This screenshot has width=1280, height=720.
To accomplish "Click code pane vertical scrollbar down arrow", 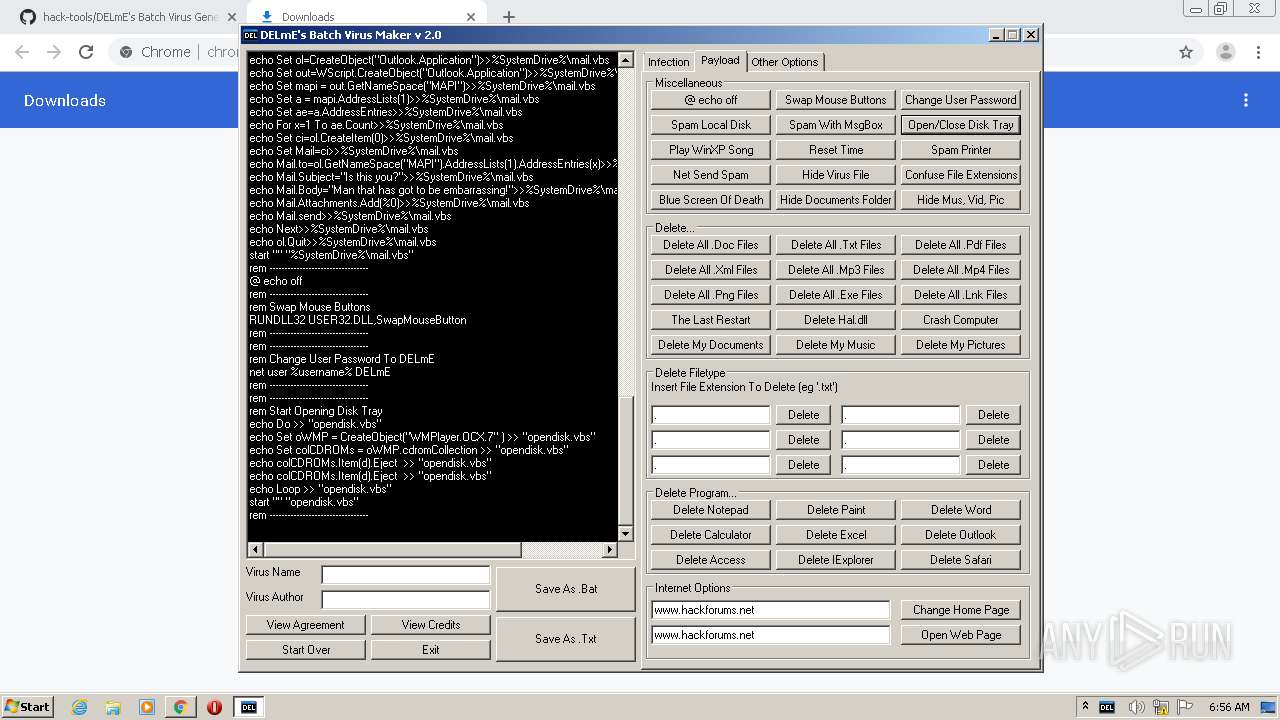I will click(x=626, y=534).
